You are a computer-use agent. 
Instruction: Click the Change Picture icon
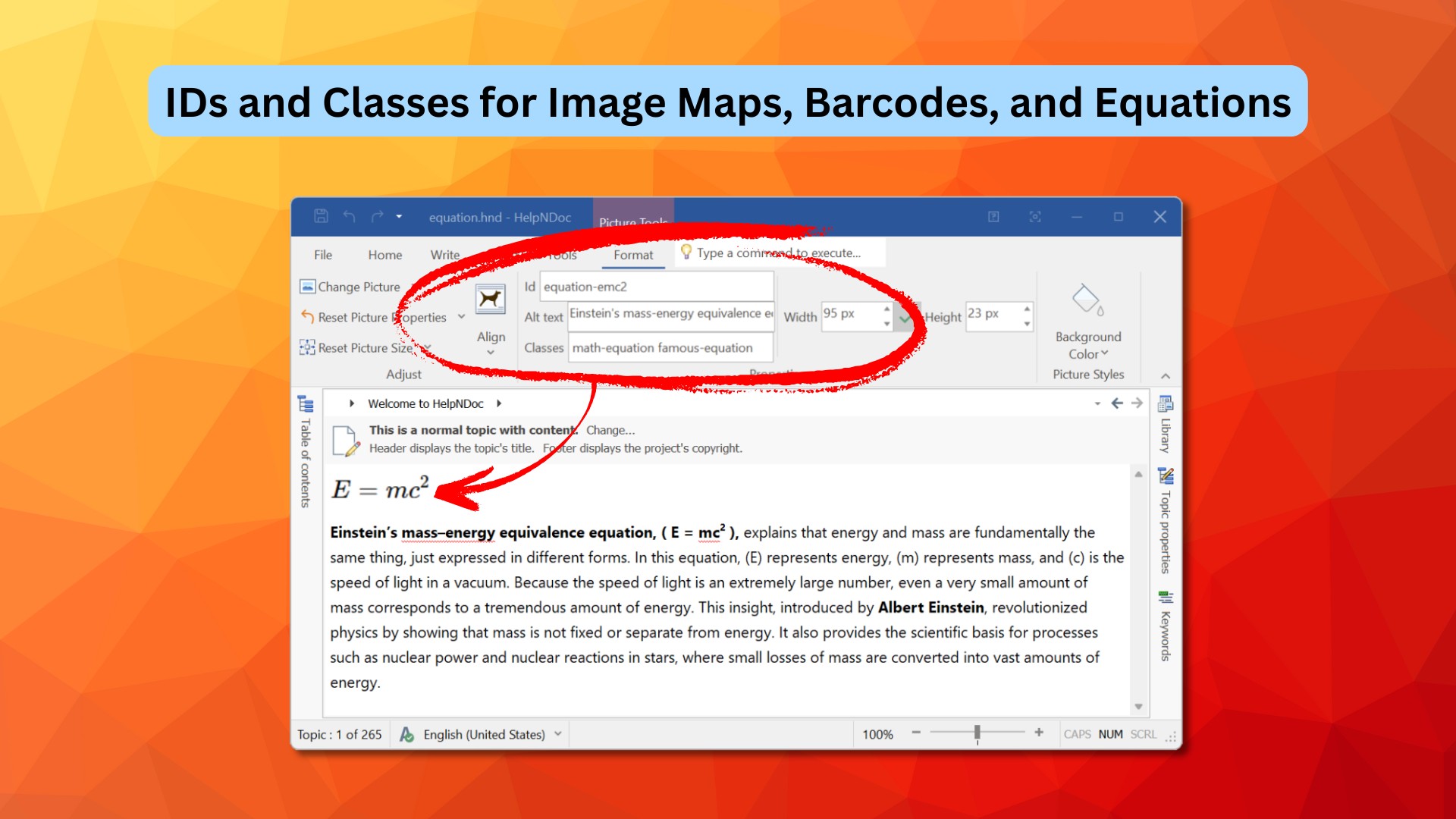[307, 287]
